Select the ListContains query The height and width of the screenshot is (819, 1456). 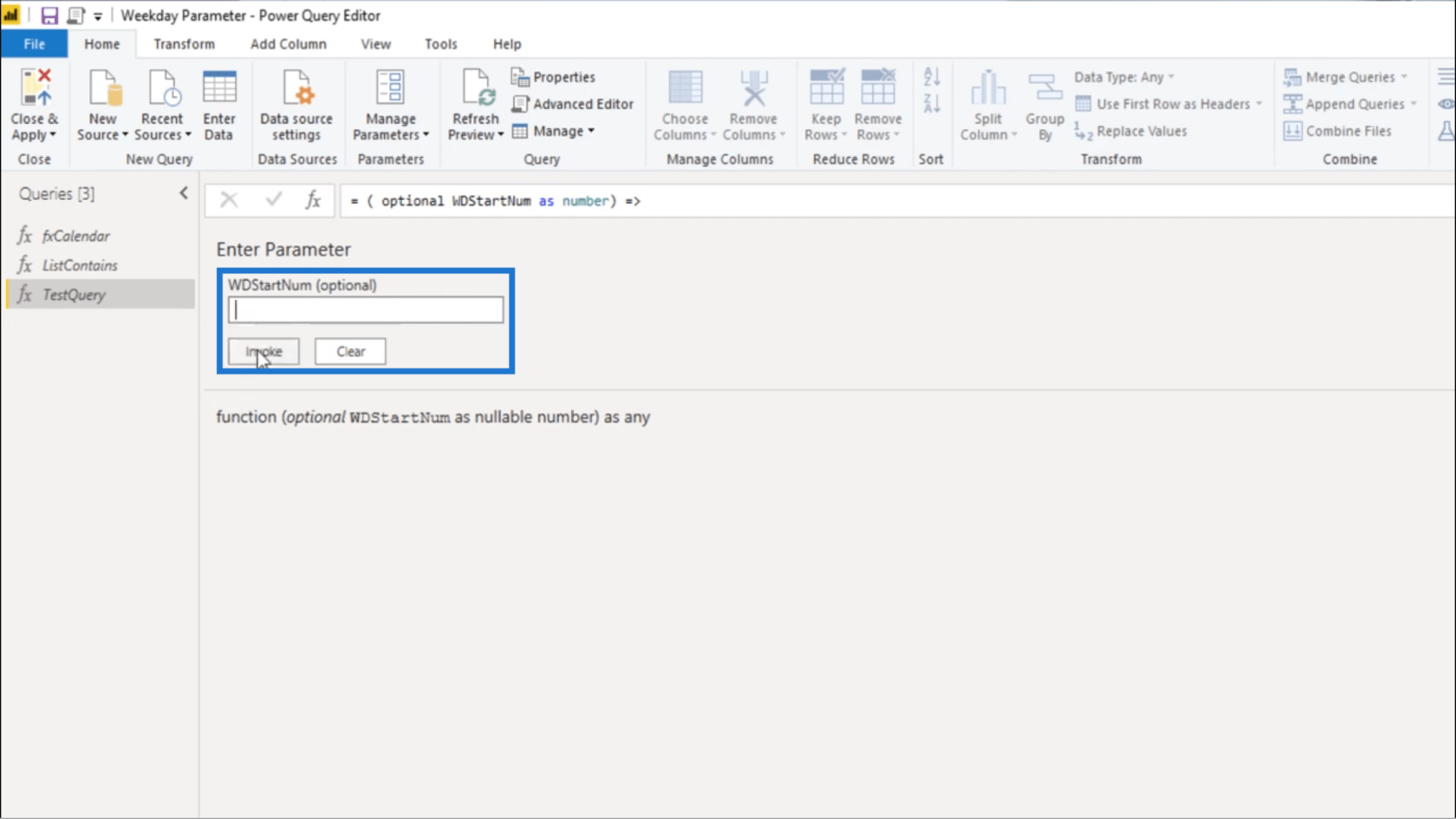click(x=100, y=265)
